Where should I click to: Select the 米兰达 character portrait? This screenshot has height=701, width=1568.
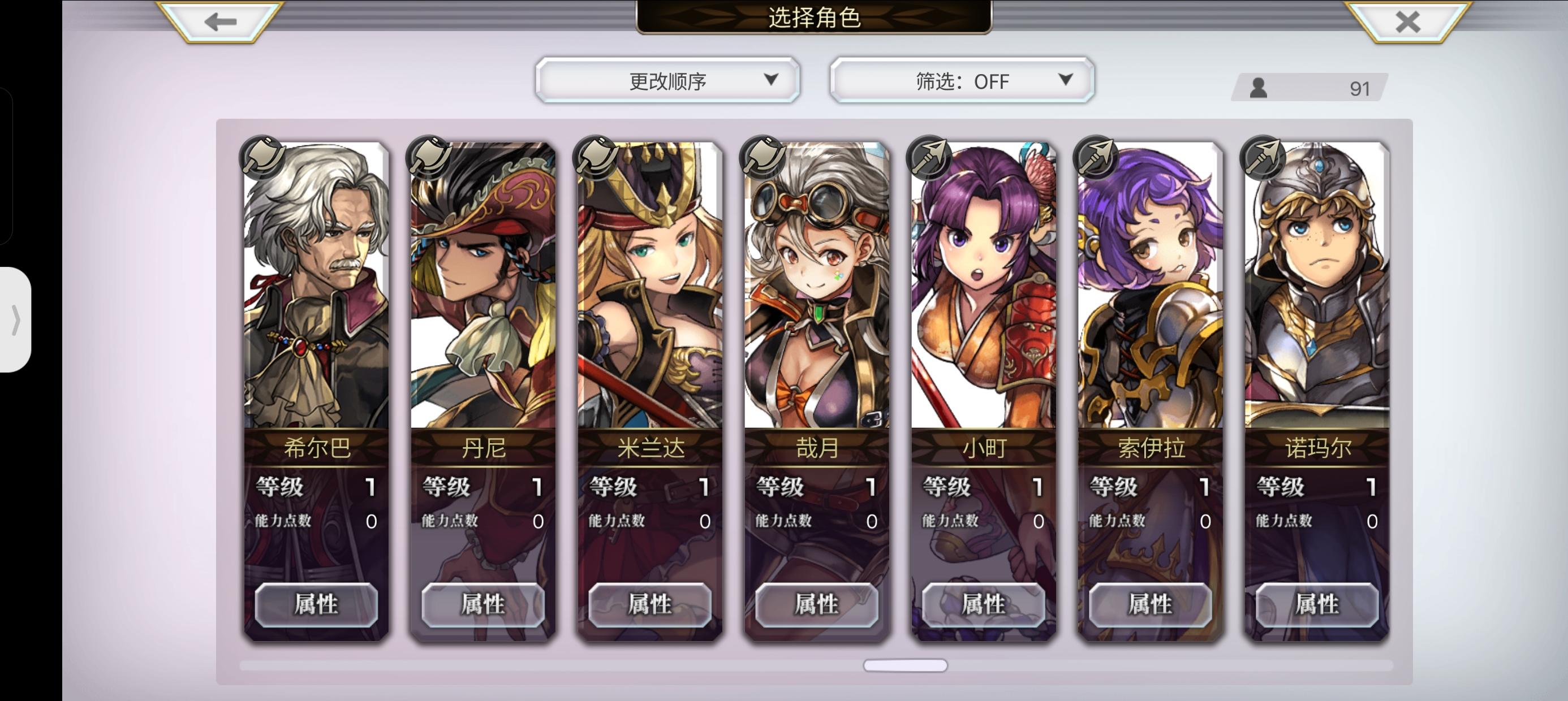coord(650,285)
